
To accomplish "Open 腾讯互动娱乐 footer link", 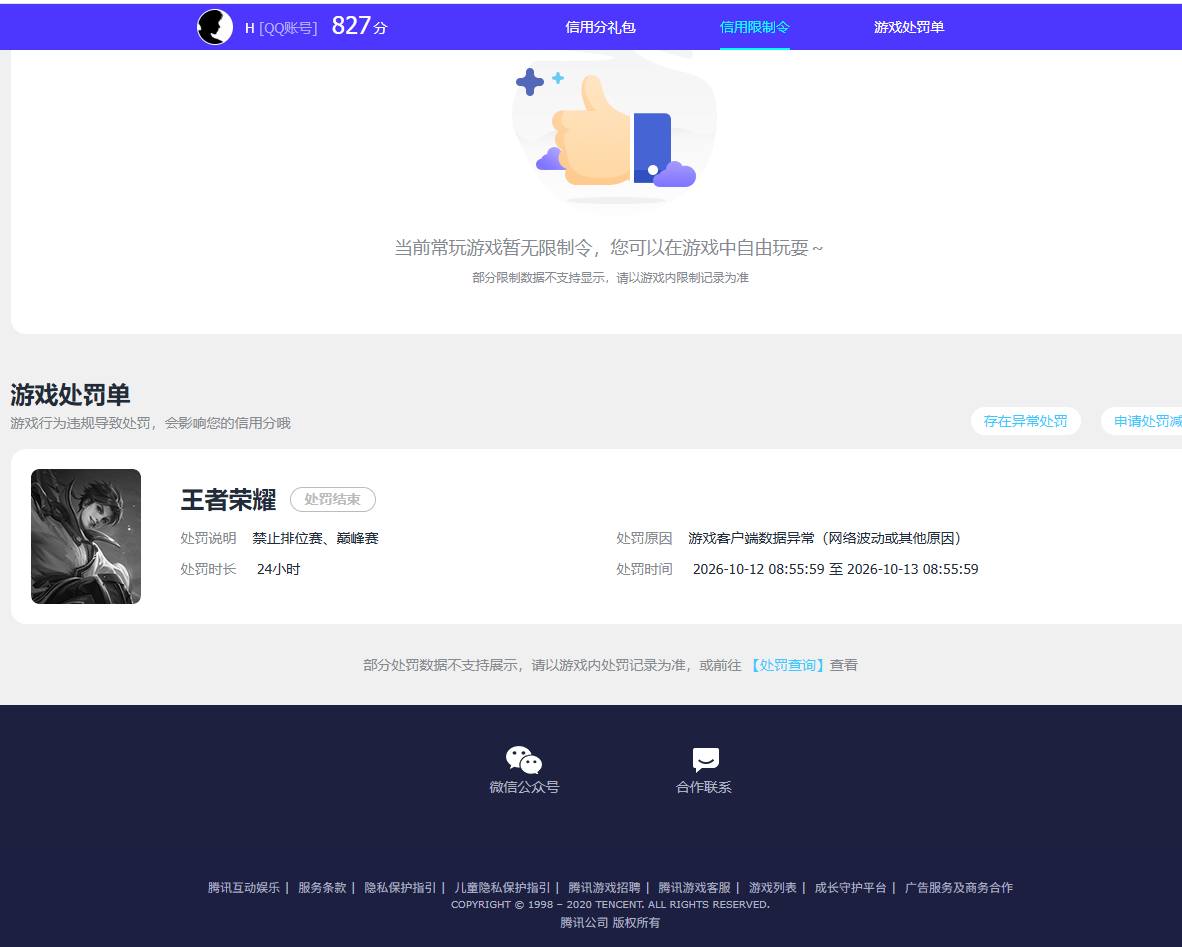I will pyautogui.click(x=243, y=887).
